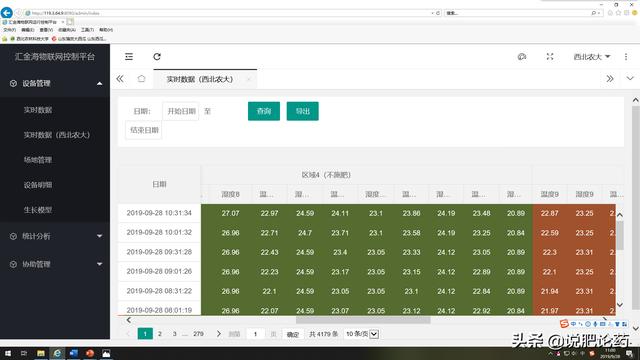Image resolution: width=640 pixels, height=360 pixels.
Task: Toggle fullscreen icon in header
Action: [x=550, y=57]
